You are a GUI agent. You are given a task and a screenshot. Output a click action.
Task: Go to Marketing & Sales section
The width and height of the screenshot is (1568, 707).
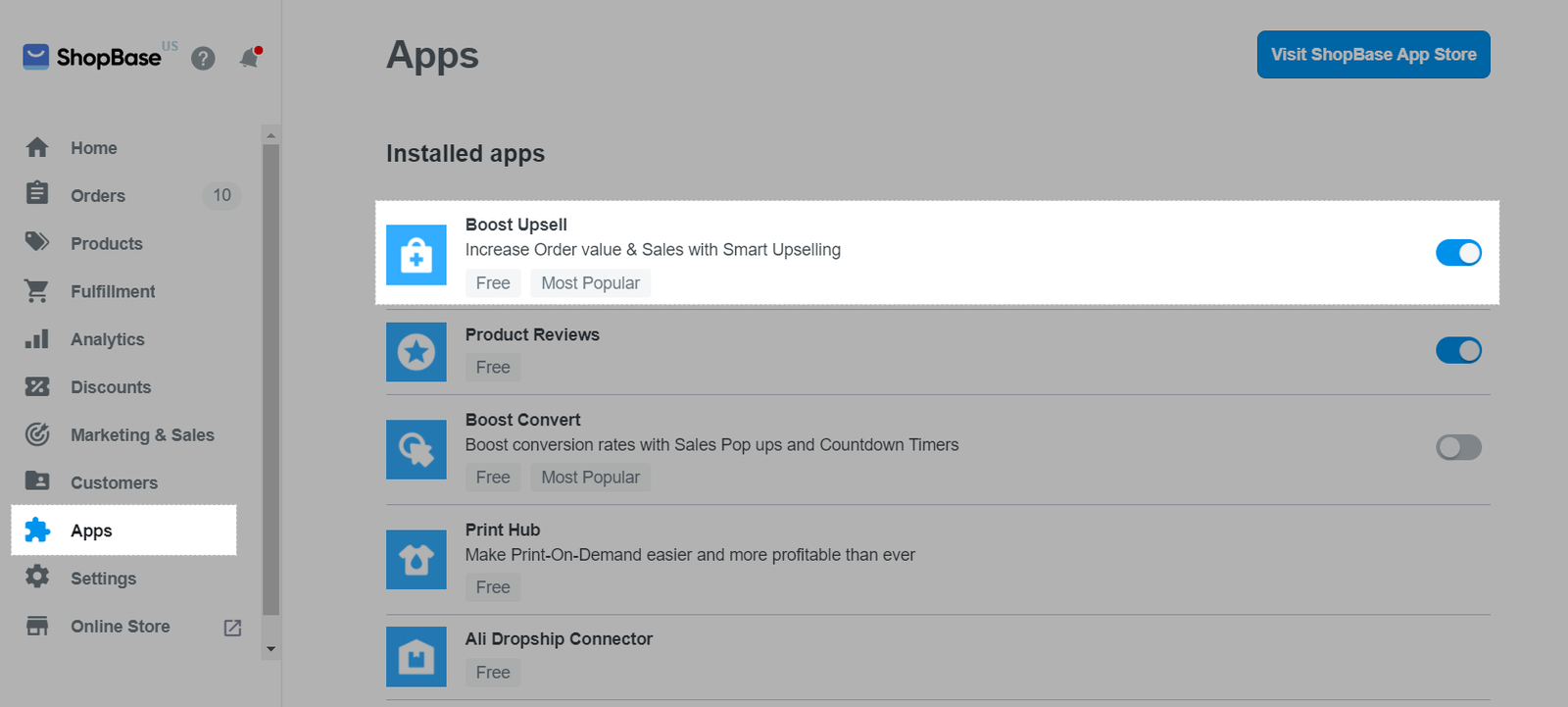click(142, 435)
